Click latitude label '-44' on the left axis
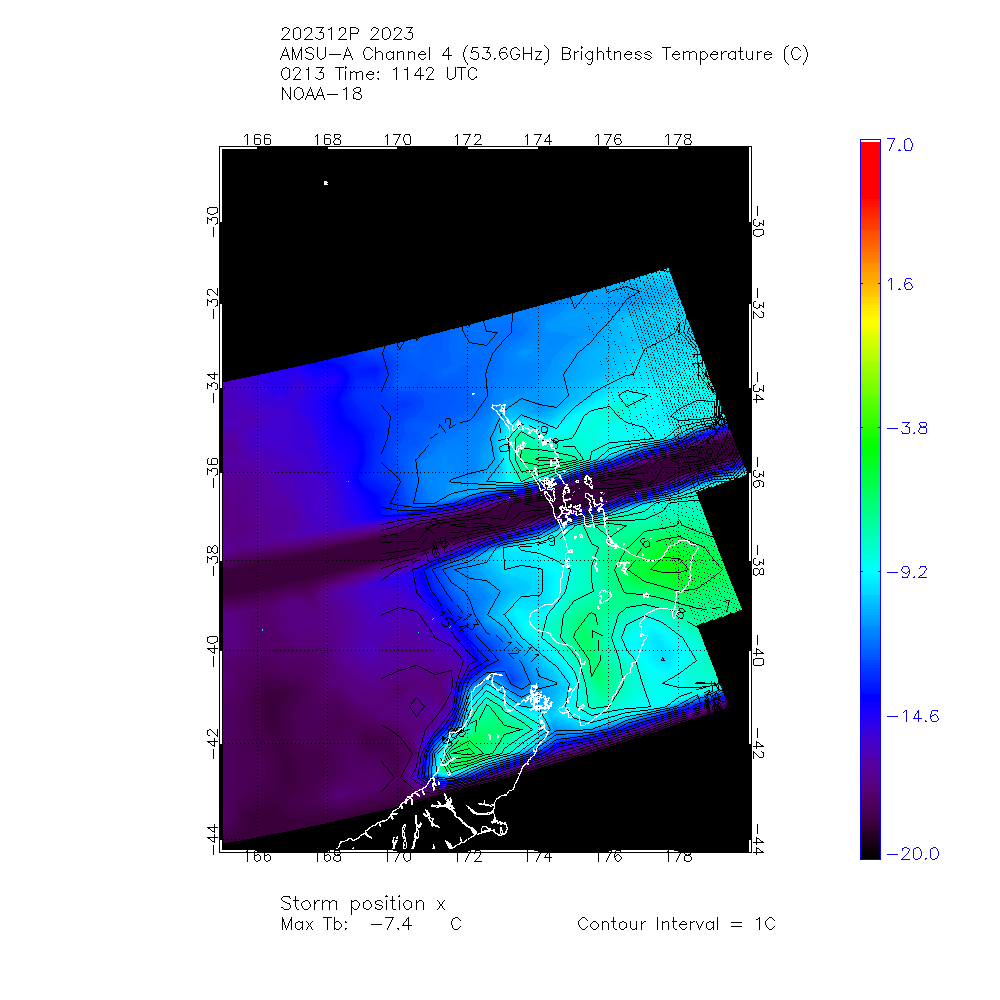 click(x=212, y=839)
